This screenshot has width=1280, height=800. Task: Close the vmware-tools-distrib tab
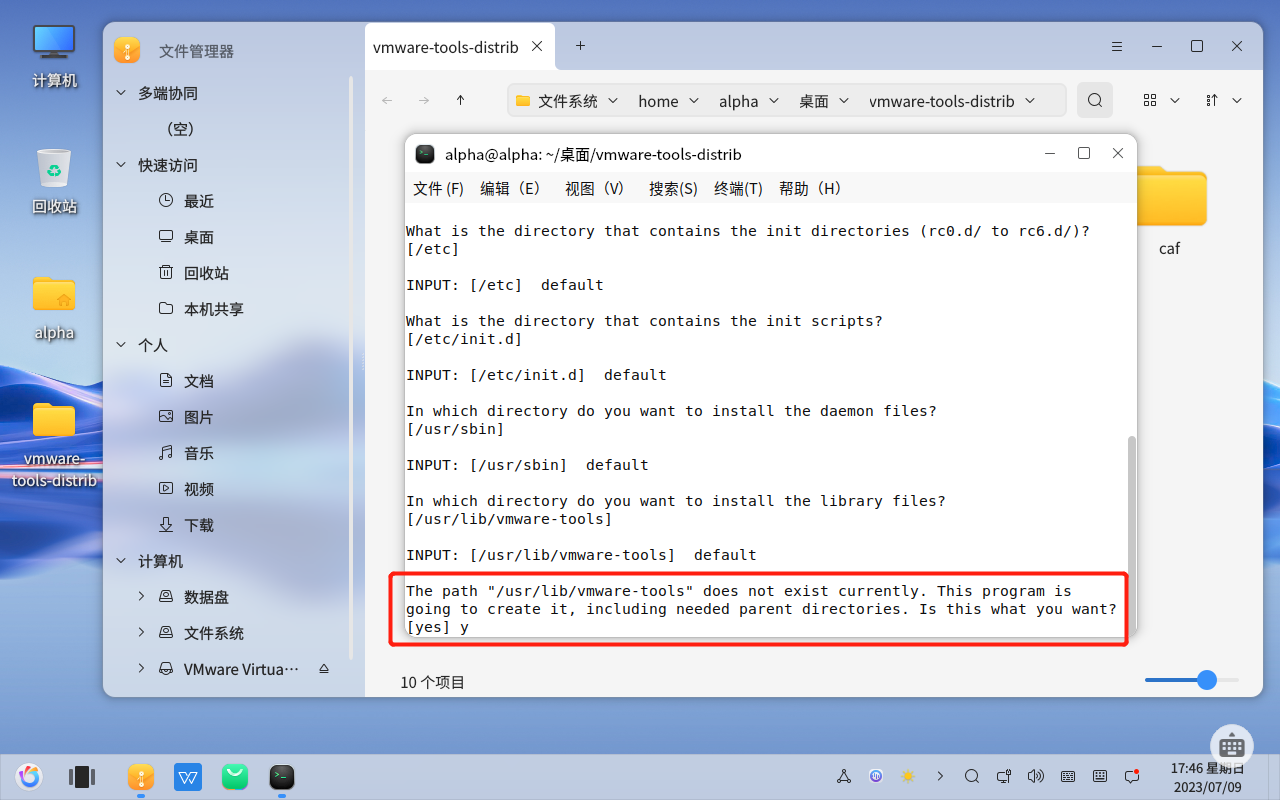coord(537,46)
